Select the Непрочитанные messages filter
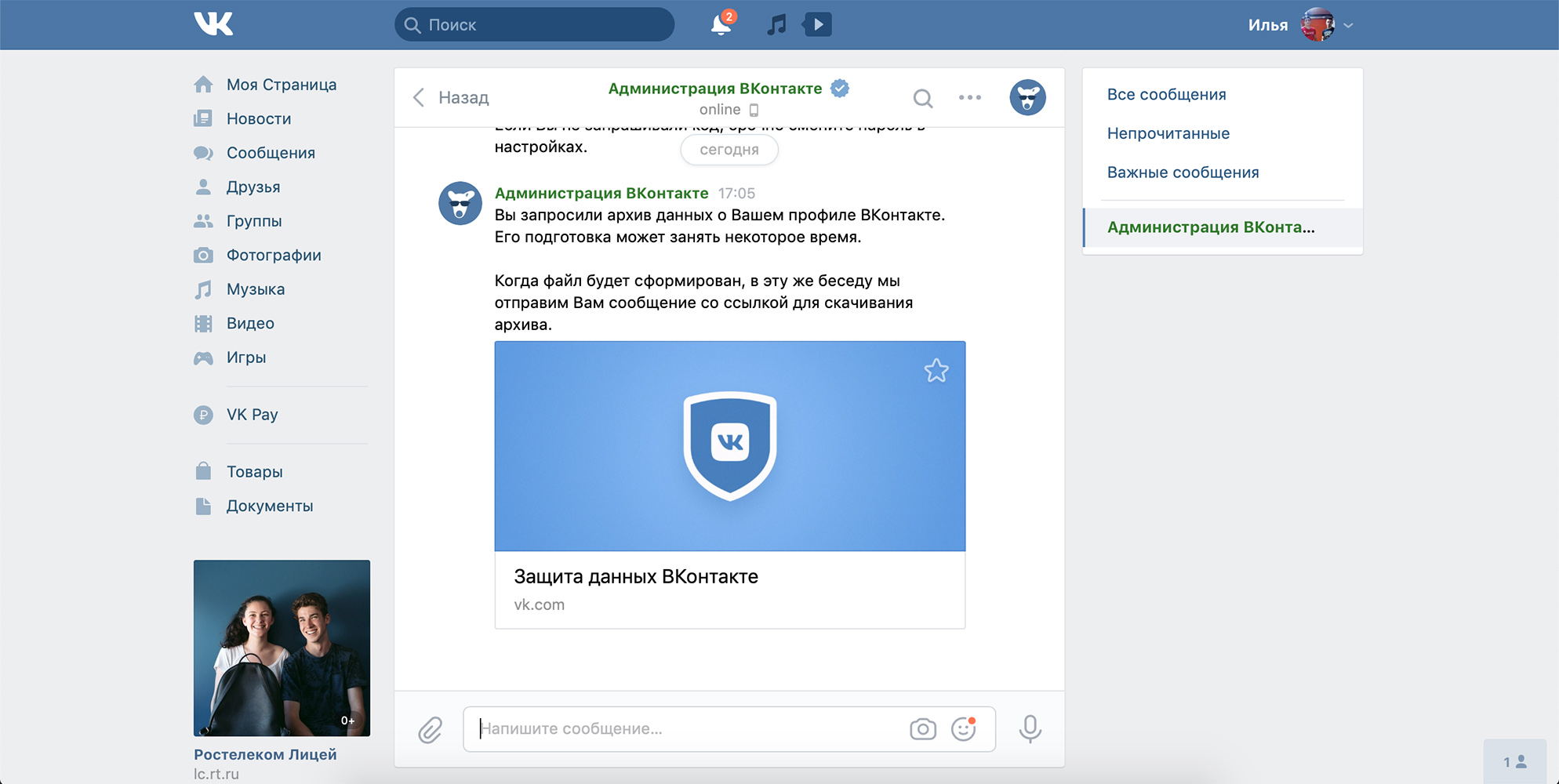The width and height of the screenshot is (1559, 784). (x=1168, y=133)
